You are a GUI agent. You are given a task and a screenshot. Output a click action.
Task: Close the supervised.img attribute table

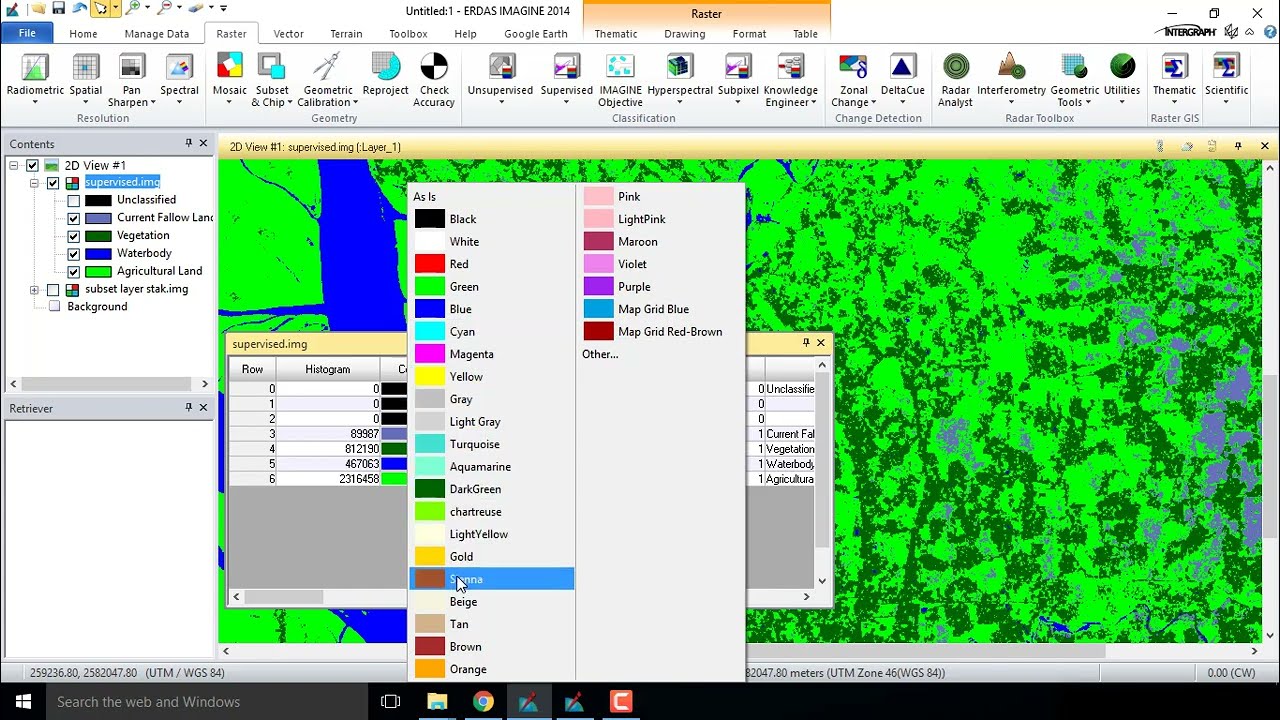(821, 342)
